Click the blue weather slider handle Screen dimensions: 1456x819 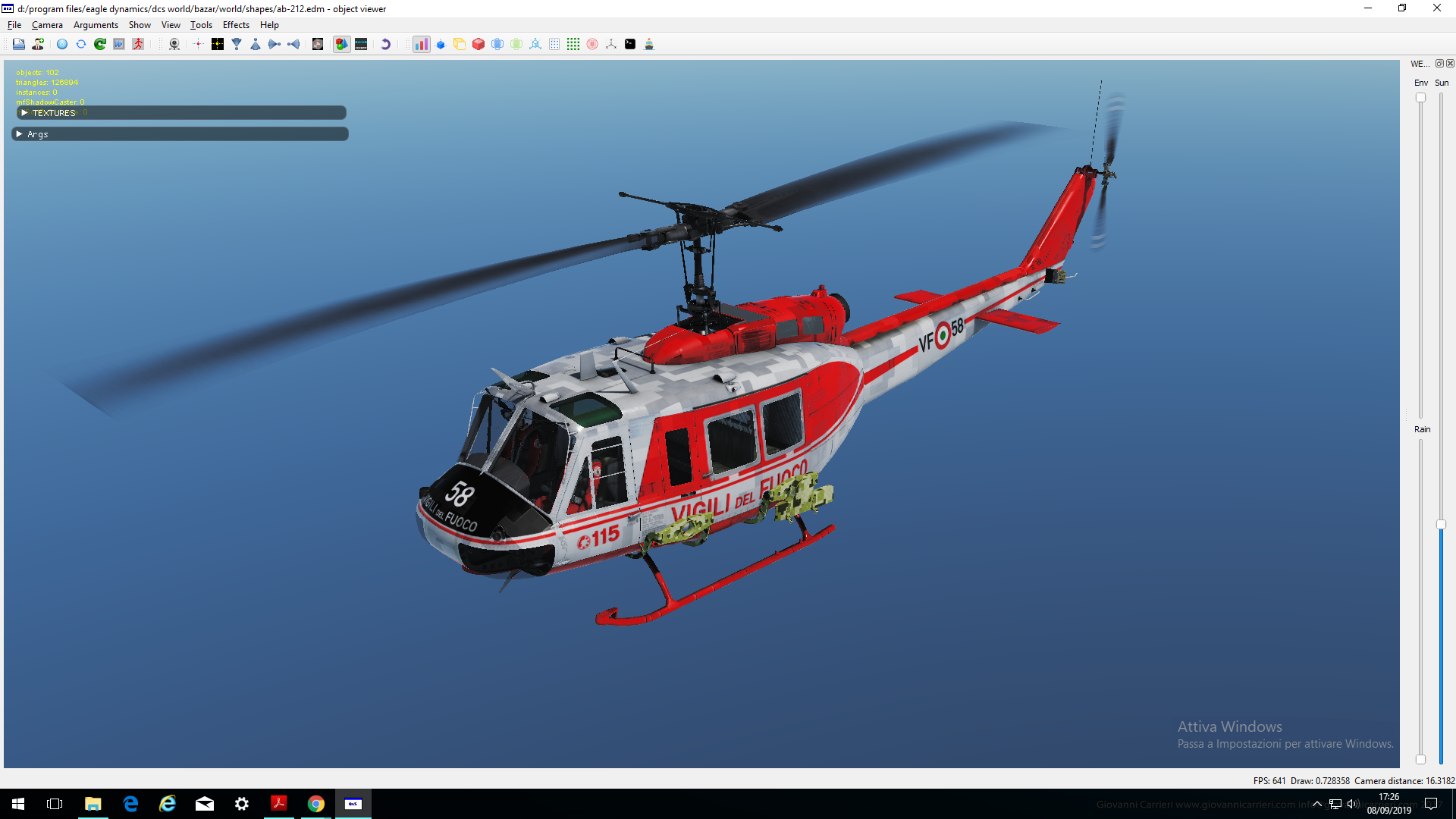pyautogui.click(x=1442, y=525)
